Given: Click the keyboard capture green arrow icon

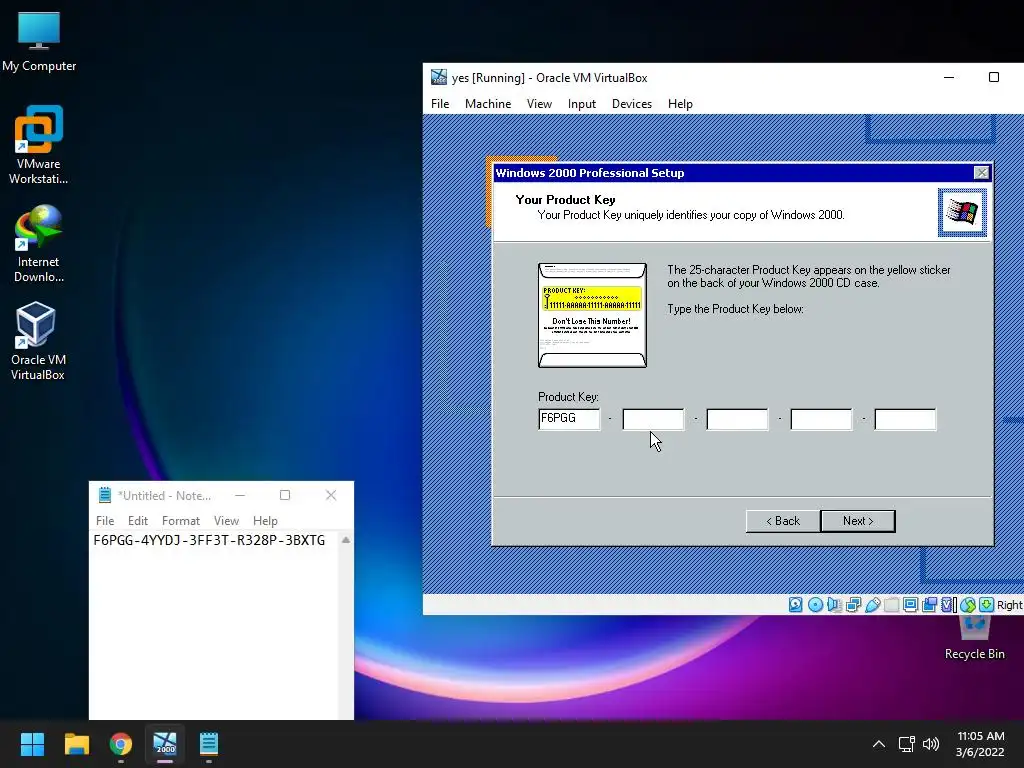Looking at the screenshot, I should coord(986,605).
